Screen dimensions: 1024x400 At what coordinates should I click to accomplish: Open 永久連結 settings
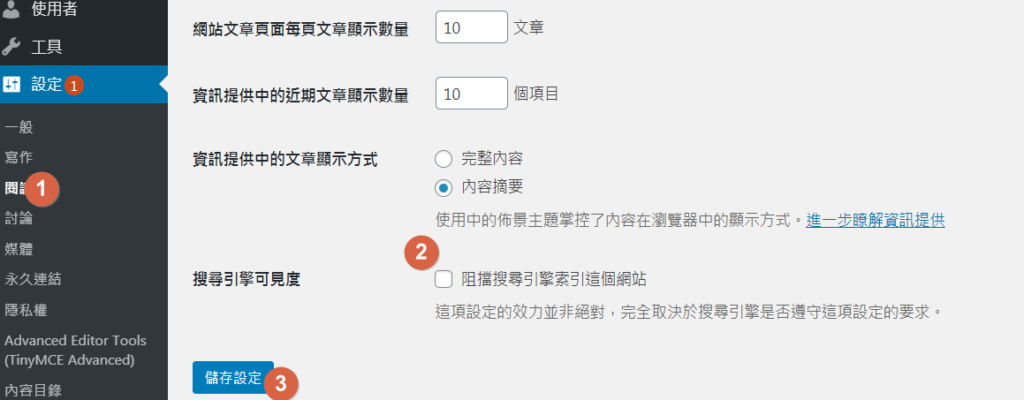[x=33, y=279]
